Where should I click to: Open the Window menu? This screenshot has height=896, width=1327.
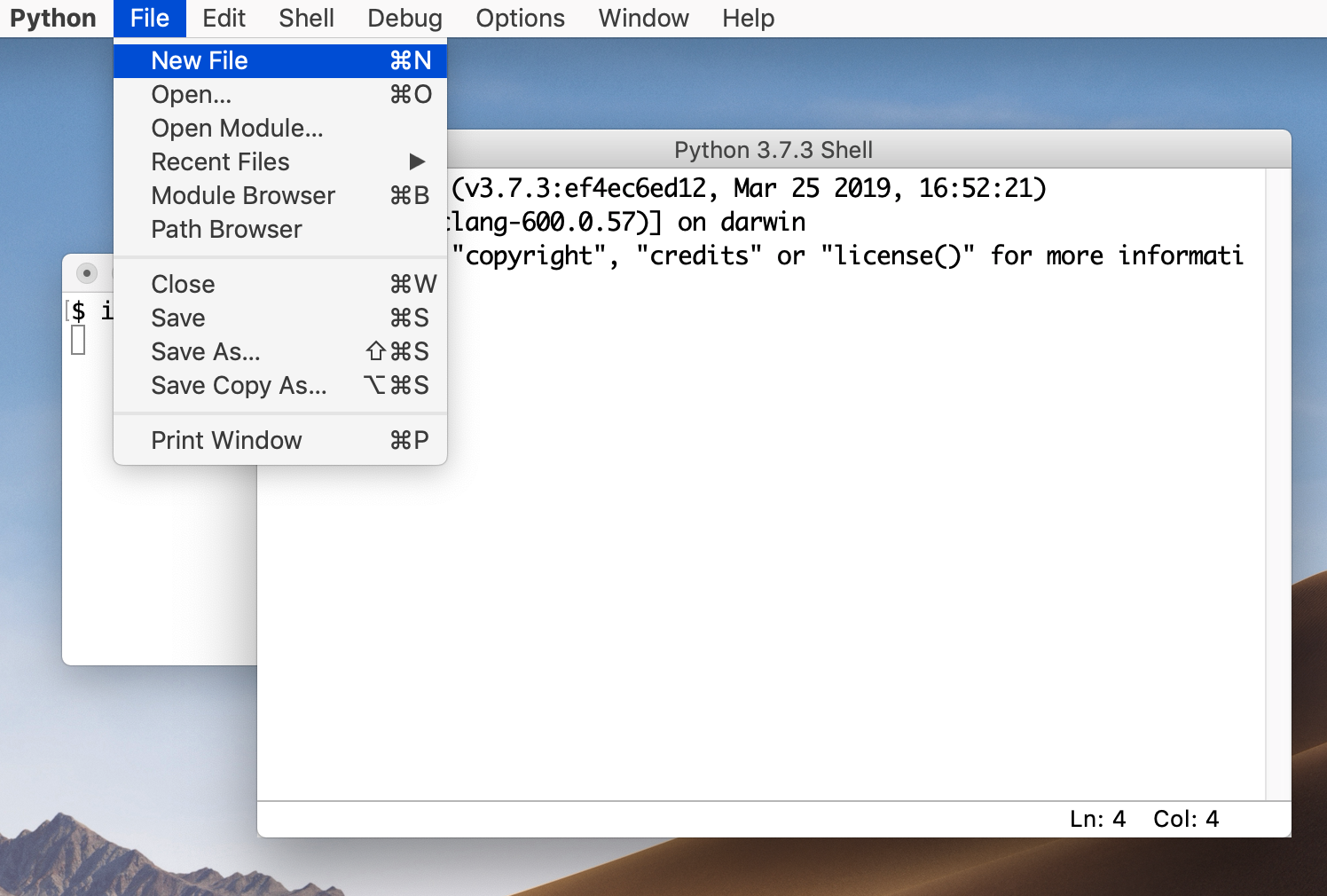coord(643,18)
